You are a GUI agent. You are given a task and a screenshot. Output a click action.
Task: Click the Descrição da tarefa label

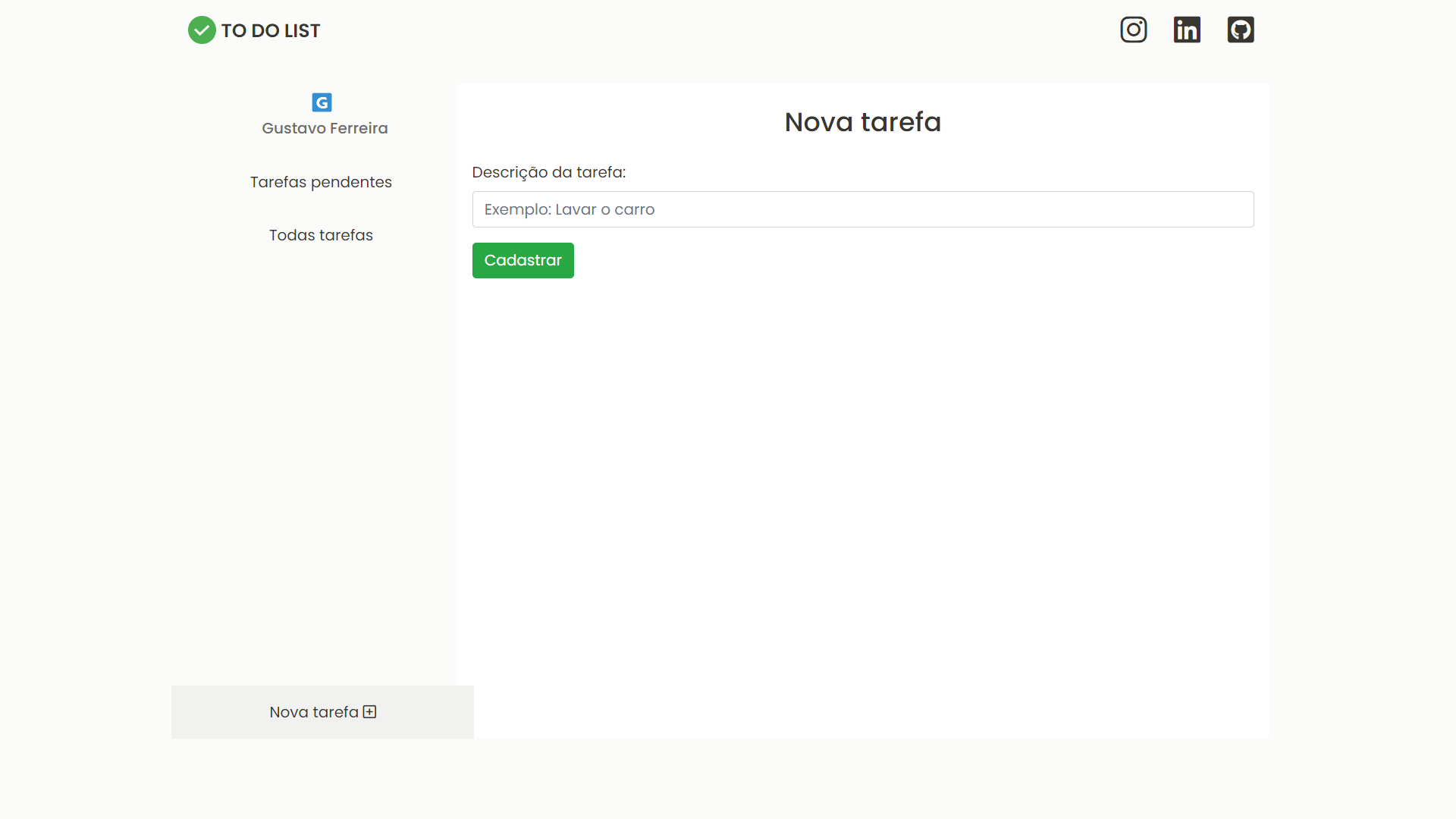click(549, 172)
